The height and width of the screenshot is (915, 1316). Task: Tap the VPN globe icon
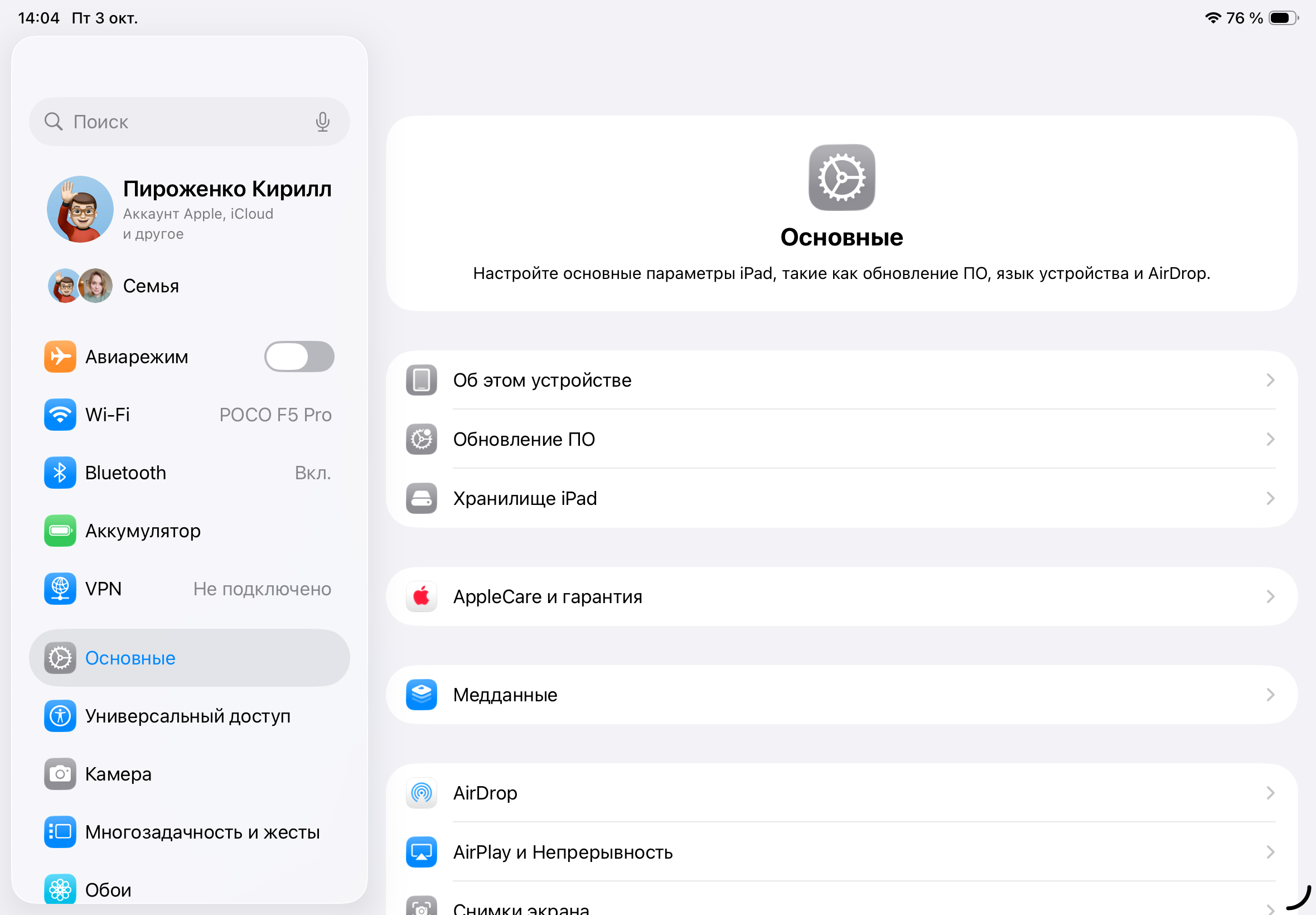point(60,588)
